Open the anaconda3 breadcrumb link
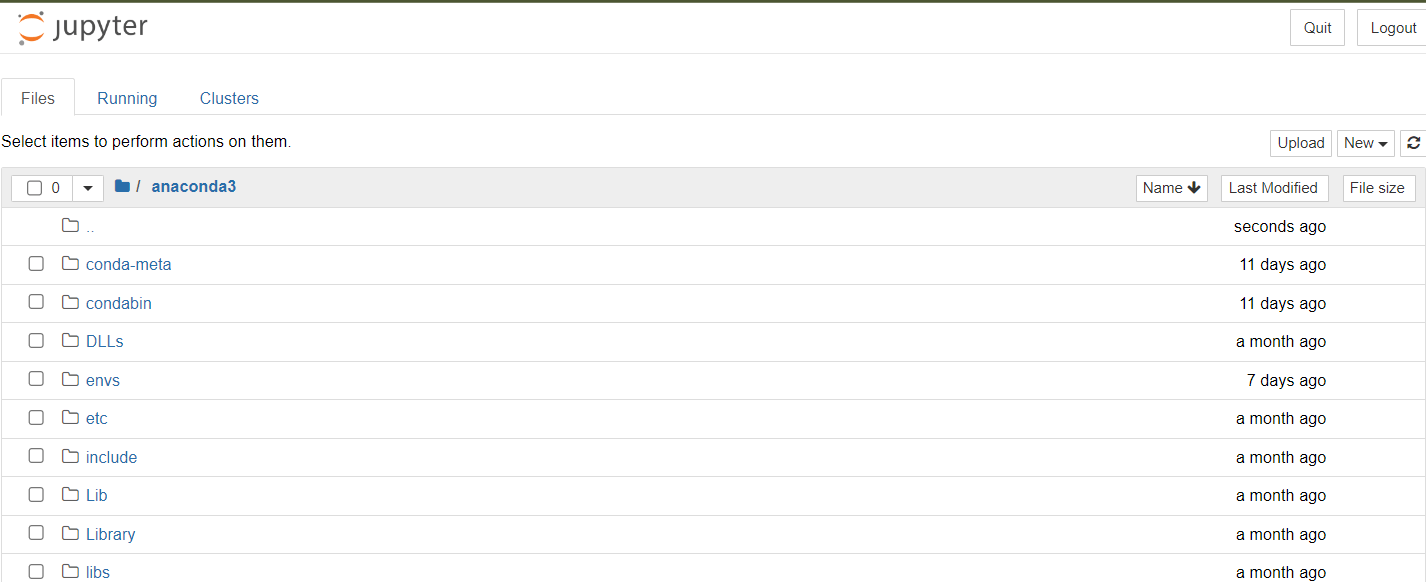Viewport: 1426px width, 582px height. 193,186
